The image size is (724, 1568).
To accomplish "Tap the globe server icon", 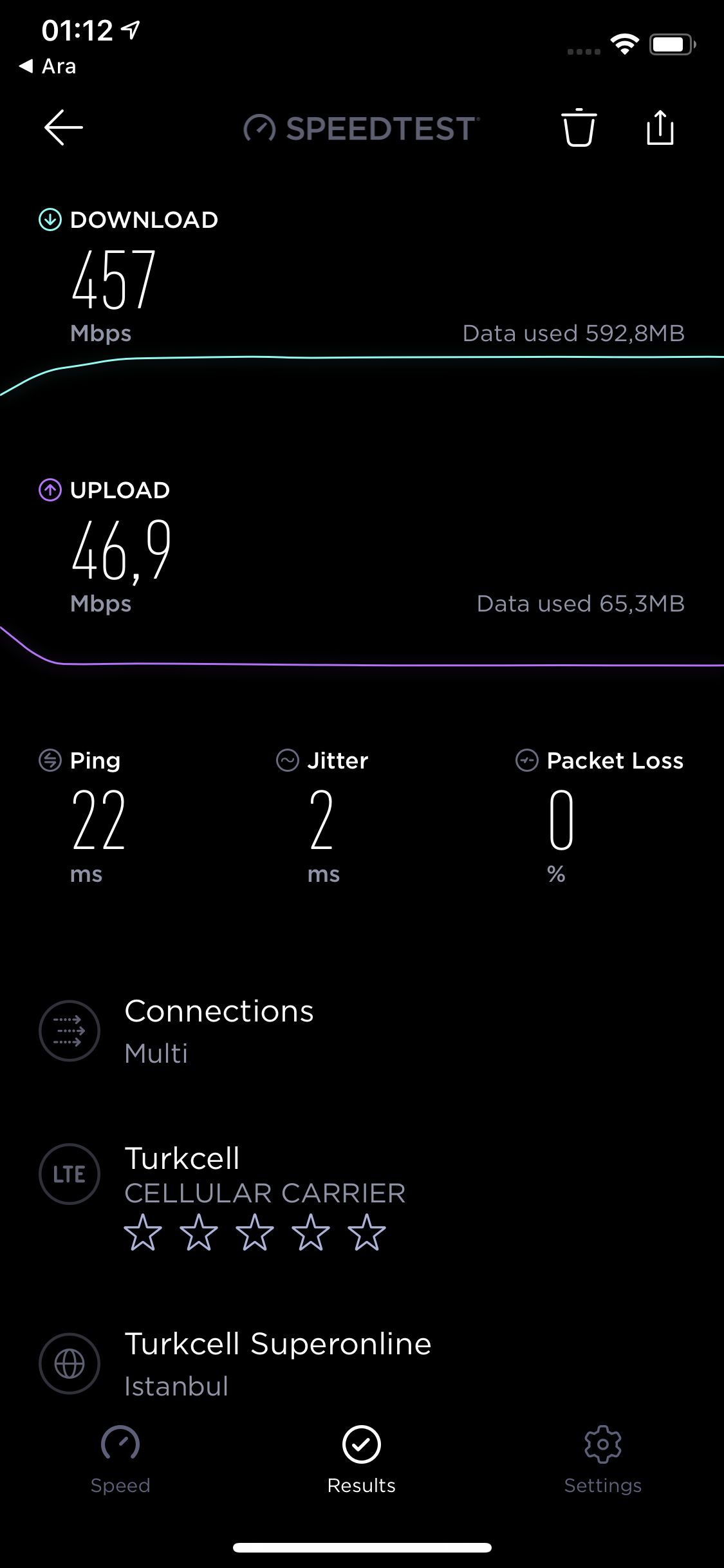I will 70,1363.
